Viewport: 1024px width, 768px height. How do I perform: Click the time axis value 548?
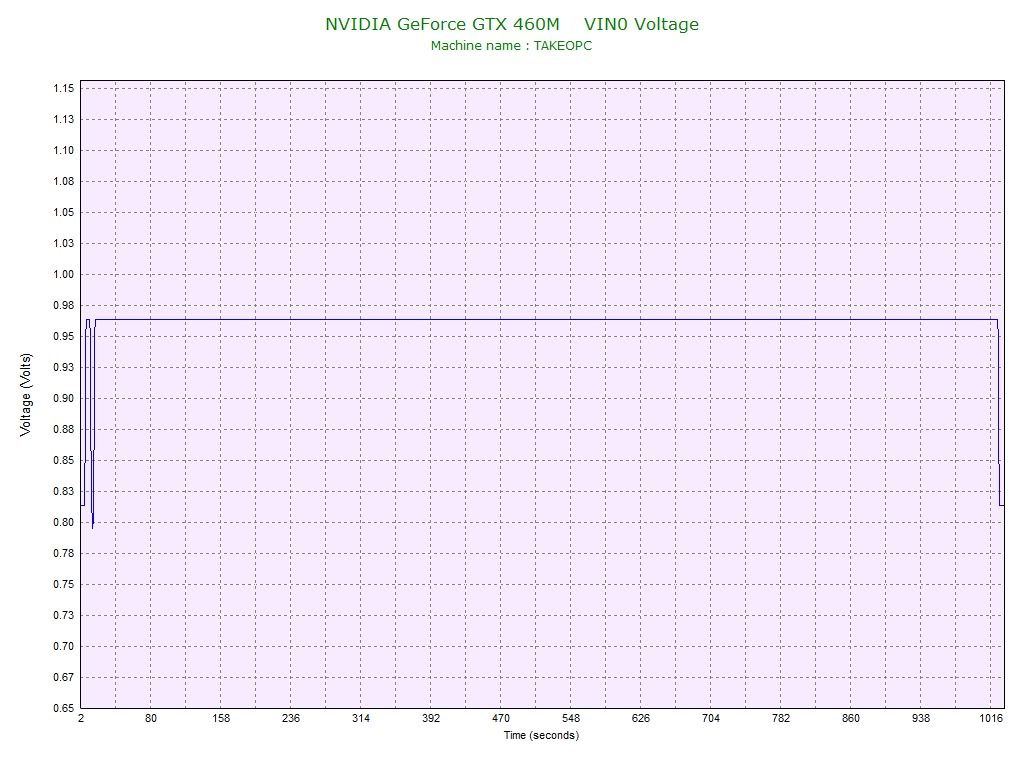pyautogui.click(x=571, y=718)
